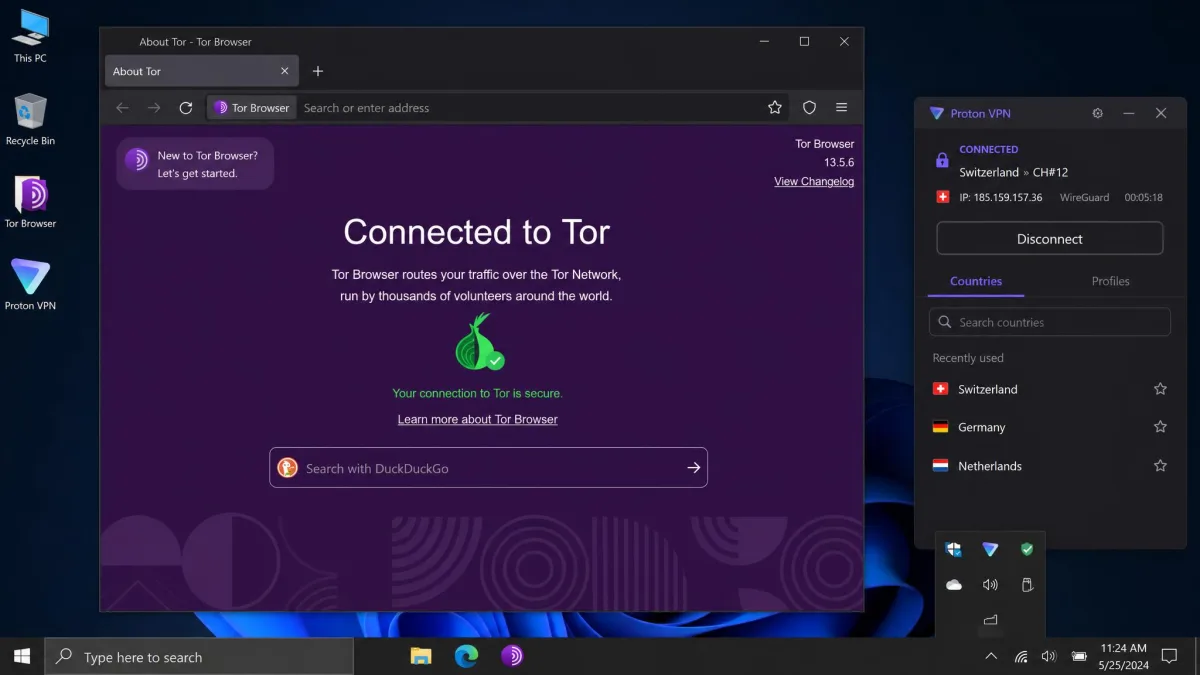1200x675 pixels.
Task: Open the Windows Start menu
Action: 22,657
